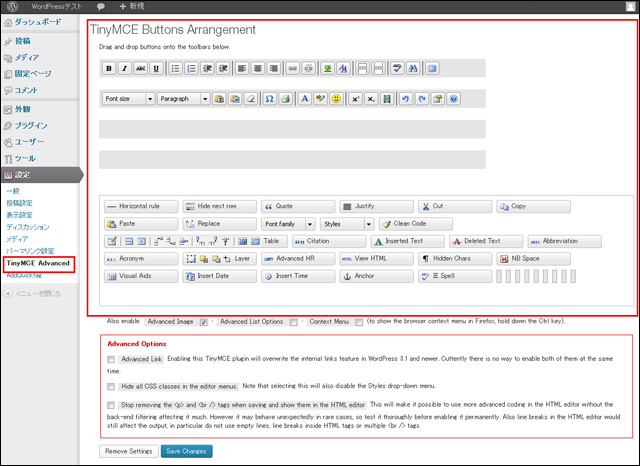This screenshot has height=466, width=640.
Task: Click the Save Changes button
Action: 187,452
